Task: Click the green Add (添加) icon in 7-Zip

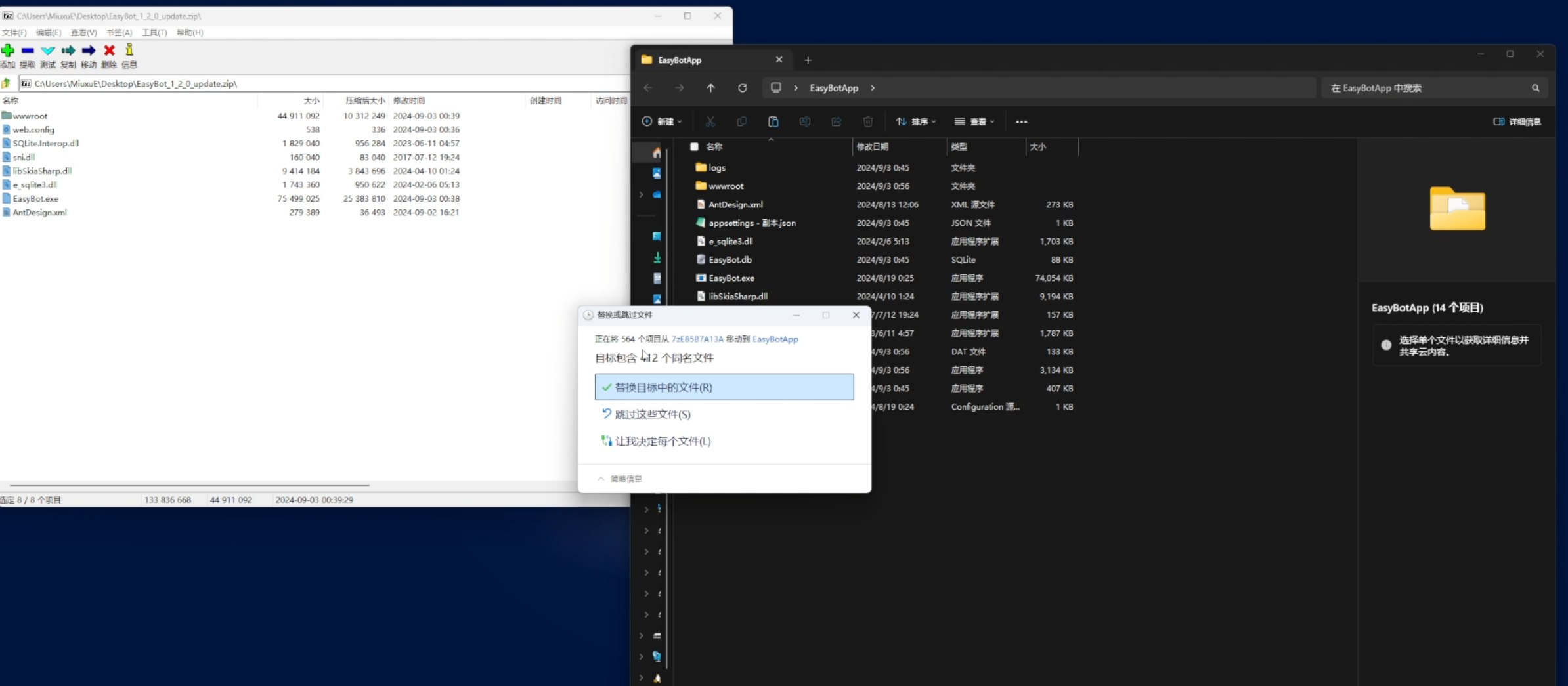Action: point(8,51)
